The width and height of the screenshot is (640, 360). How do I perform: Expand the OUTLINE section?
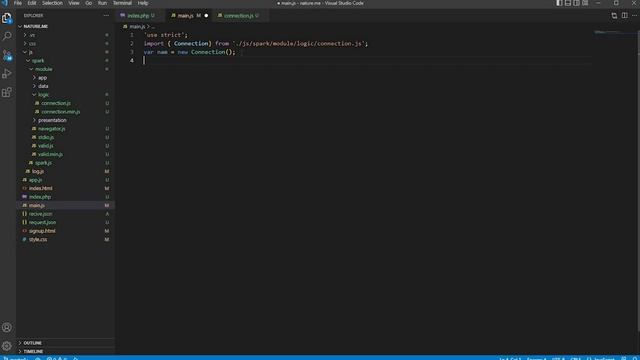pyautogui.click(x=65, y=343)
